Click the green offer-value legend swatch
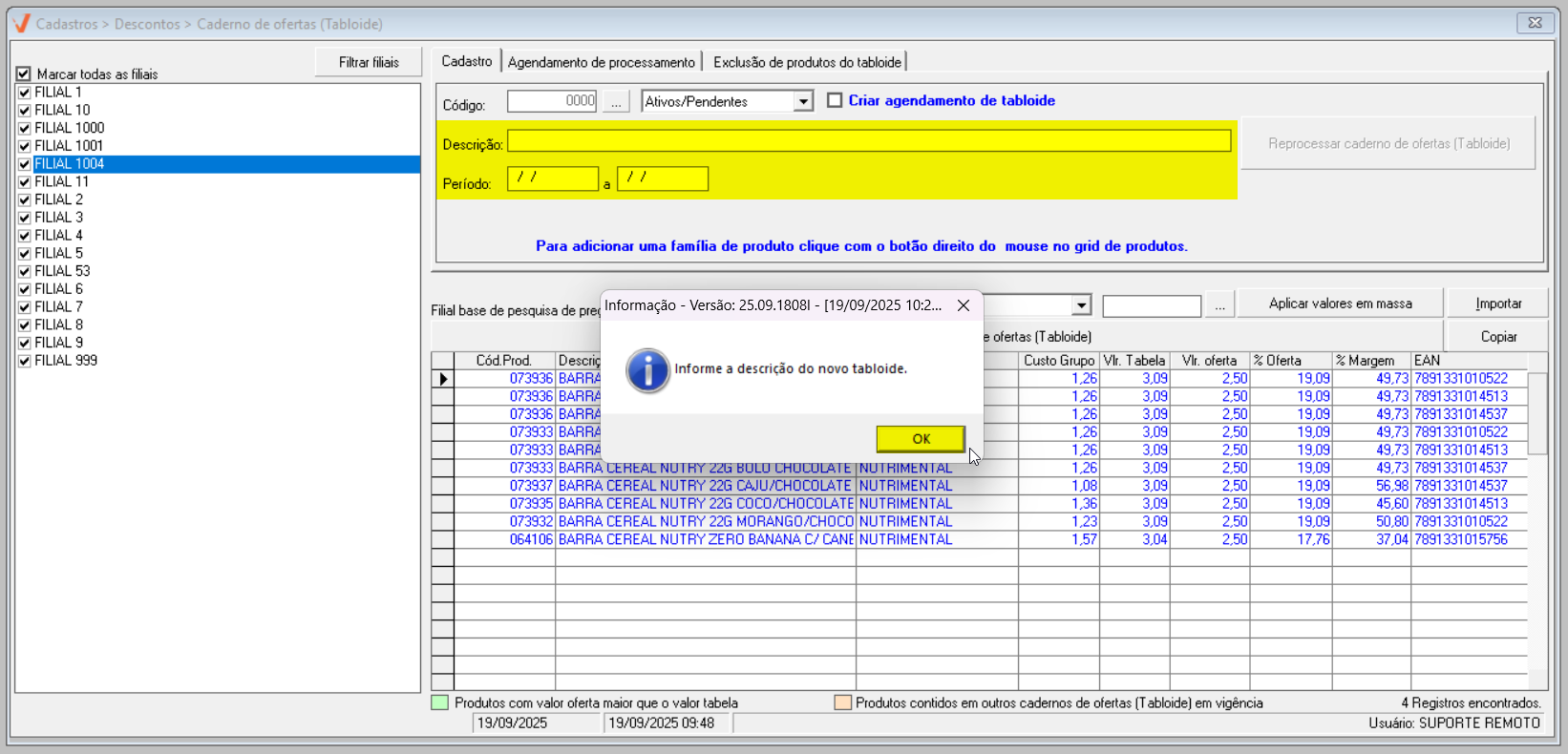The image size is (1568, 754). click(440, 703)
